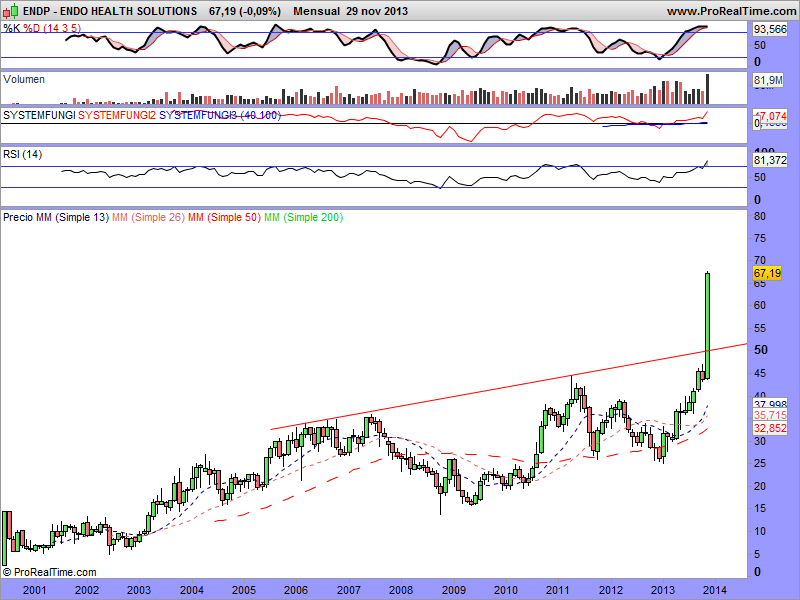Screen dimensions: 800x600
Task: Click the 75 level on the price axis
Action: (x=760, y=239)
